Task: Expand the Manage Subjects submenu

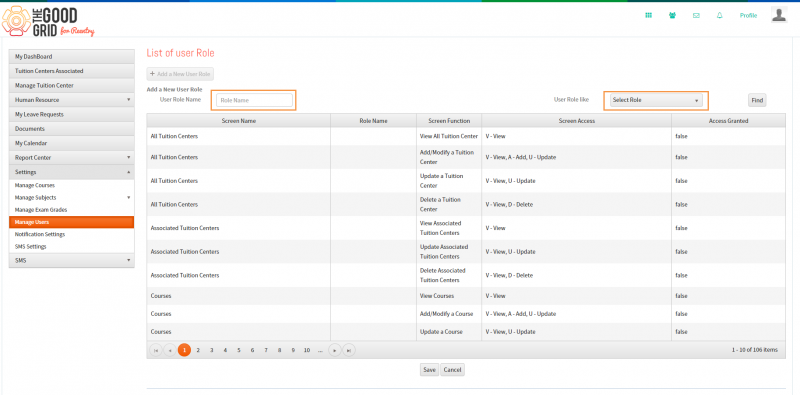Action: point(71,198)
